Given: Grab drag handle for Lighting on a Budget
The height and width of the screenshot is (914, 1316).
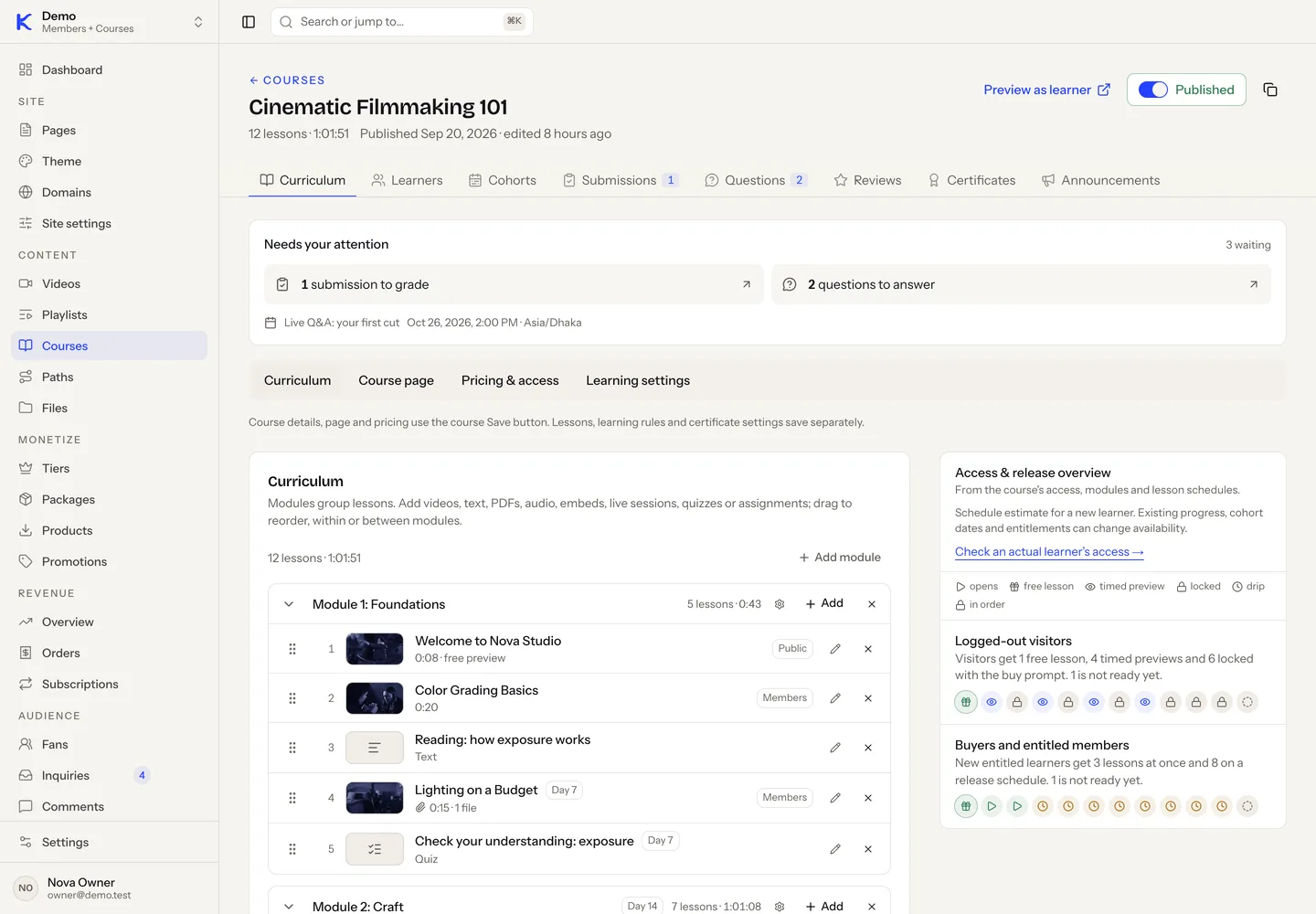Looking at the screenshot, I should click(292, 798).
